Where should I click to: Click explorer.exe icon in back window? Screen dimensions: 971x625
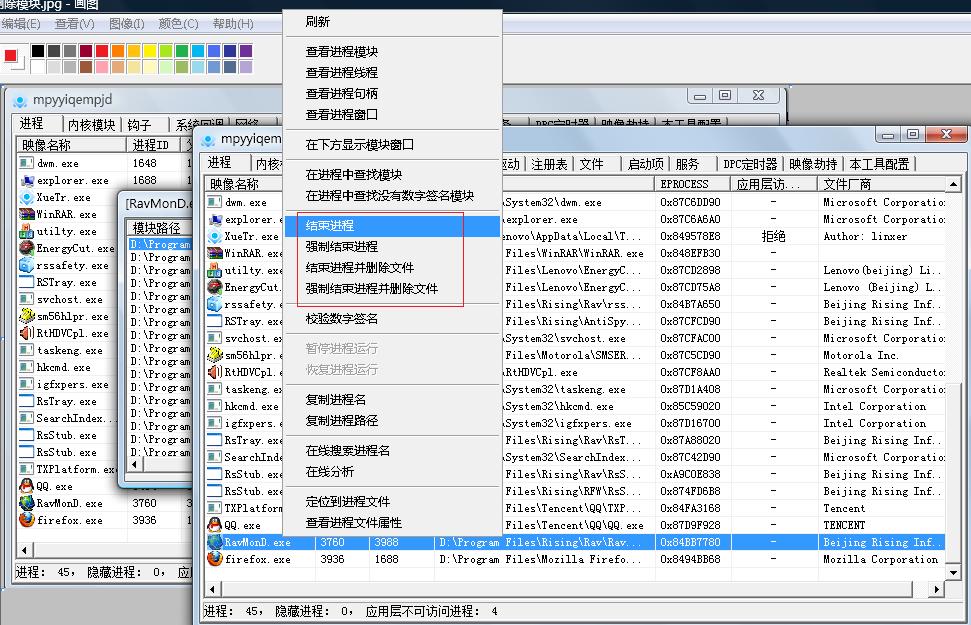click(27, 180)
